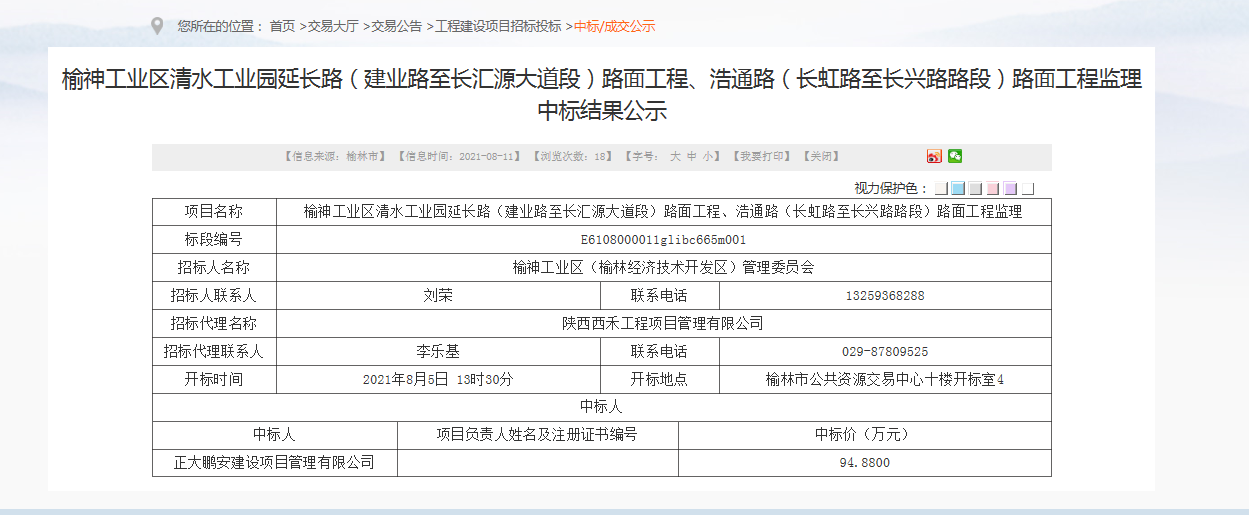
Task: Navigate to 交易公告 breadcrumb link
Action: click(x=397, y=26)
